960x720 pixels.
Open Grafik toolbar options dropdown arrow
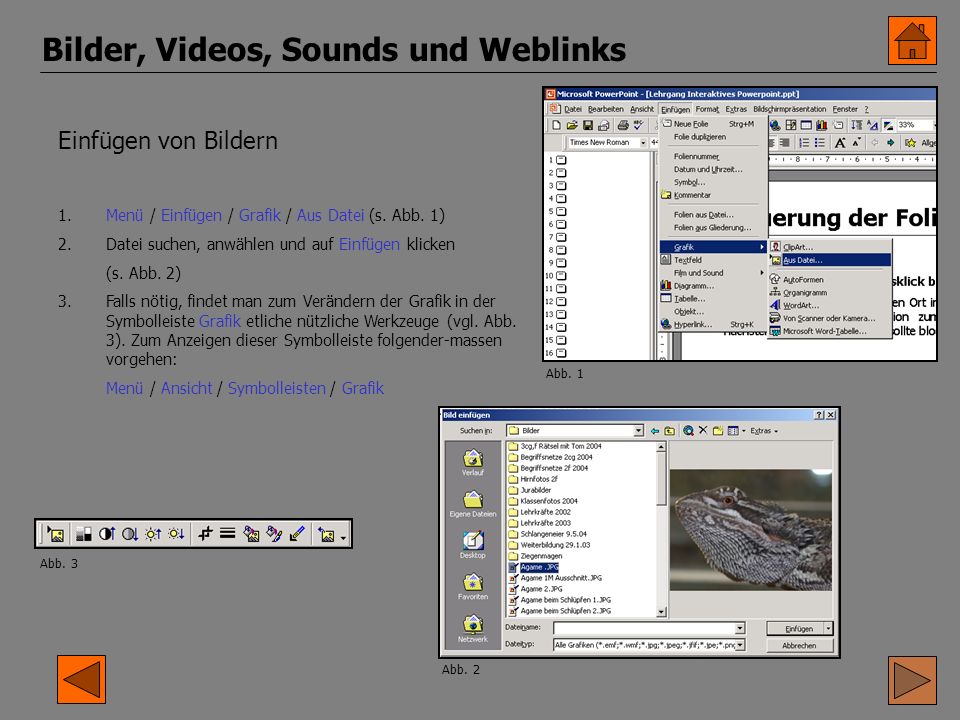343,538
